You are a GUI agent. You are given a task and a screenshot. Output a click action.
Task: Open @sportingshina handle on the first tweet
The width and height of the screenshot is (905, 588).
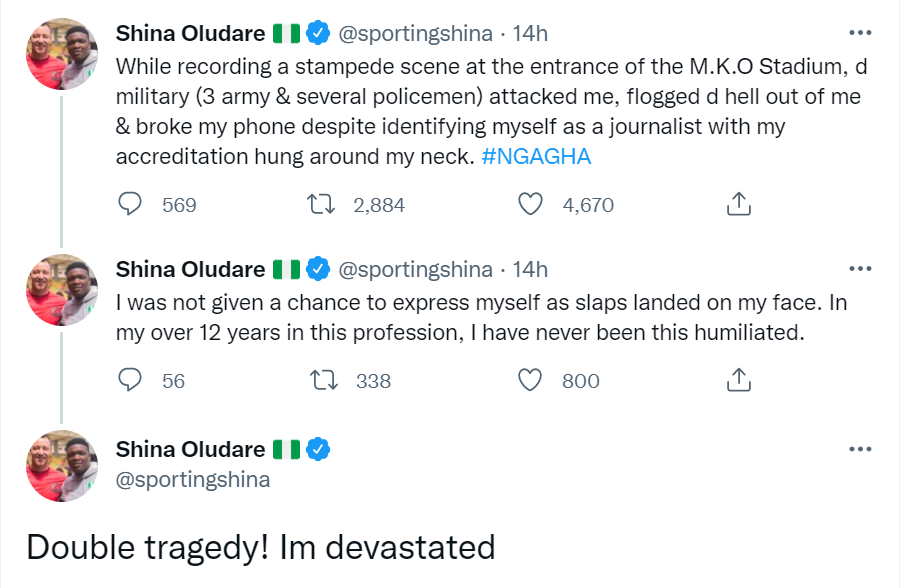point(416,34)
